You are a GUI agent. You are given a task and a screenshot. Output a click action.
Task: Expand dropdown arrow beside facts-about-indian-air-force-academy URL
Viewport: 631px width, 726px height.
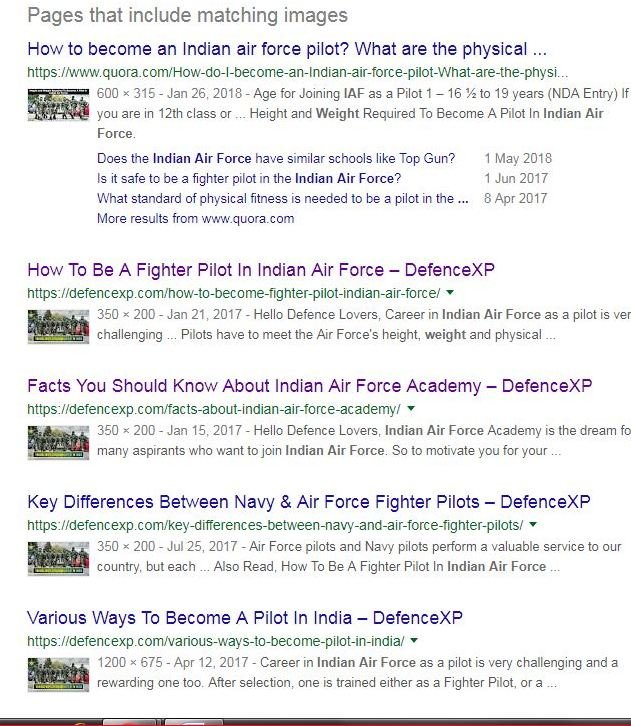click(411, 409)
